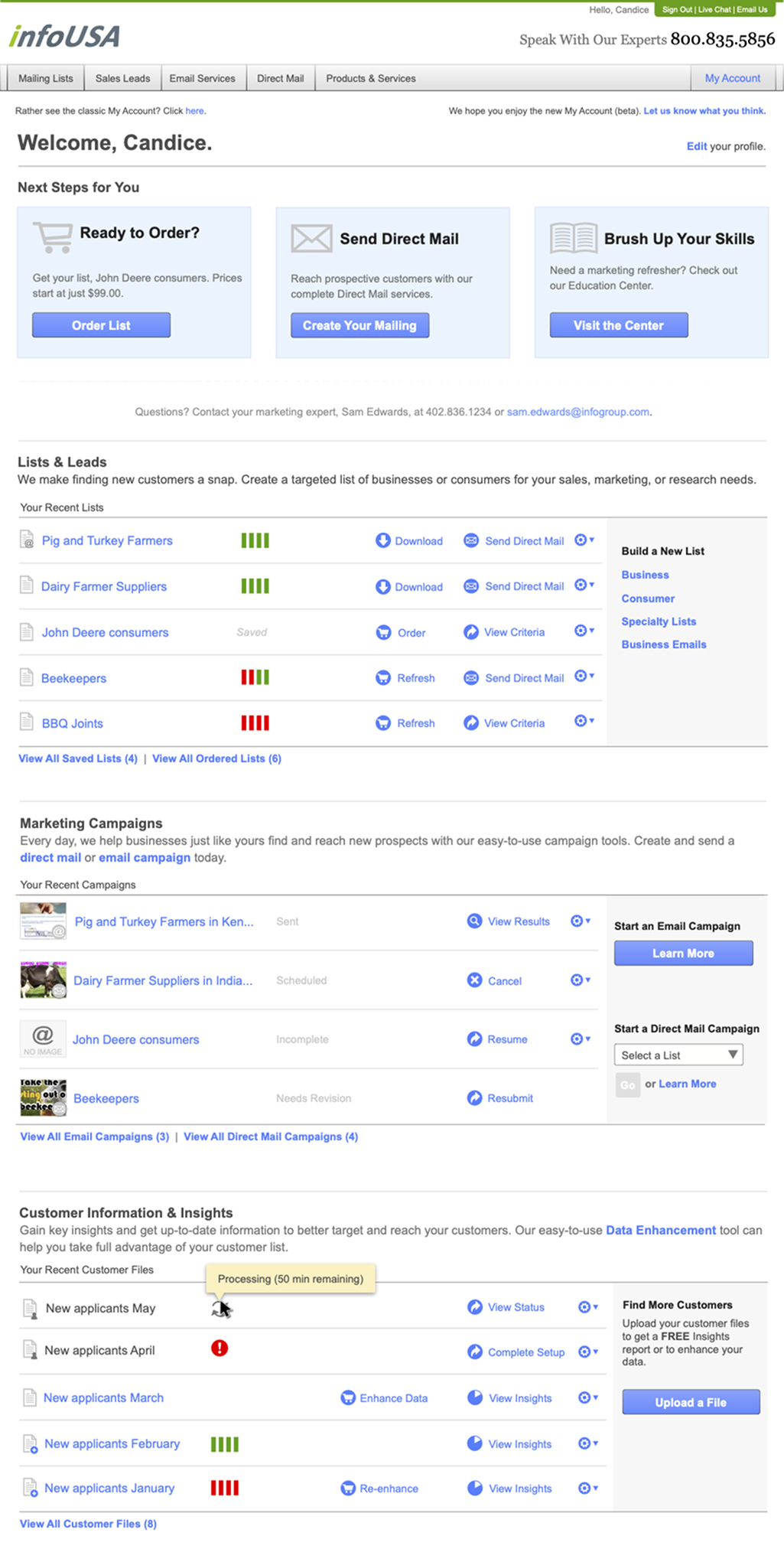Click the infoUSA logo
Viewport: 784px width, 1562px height.
65,36
